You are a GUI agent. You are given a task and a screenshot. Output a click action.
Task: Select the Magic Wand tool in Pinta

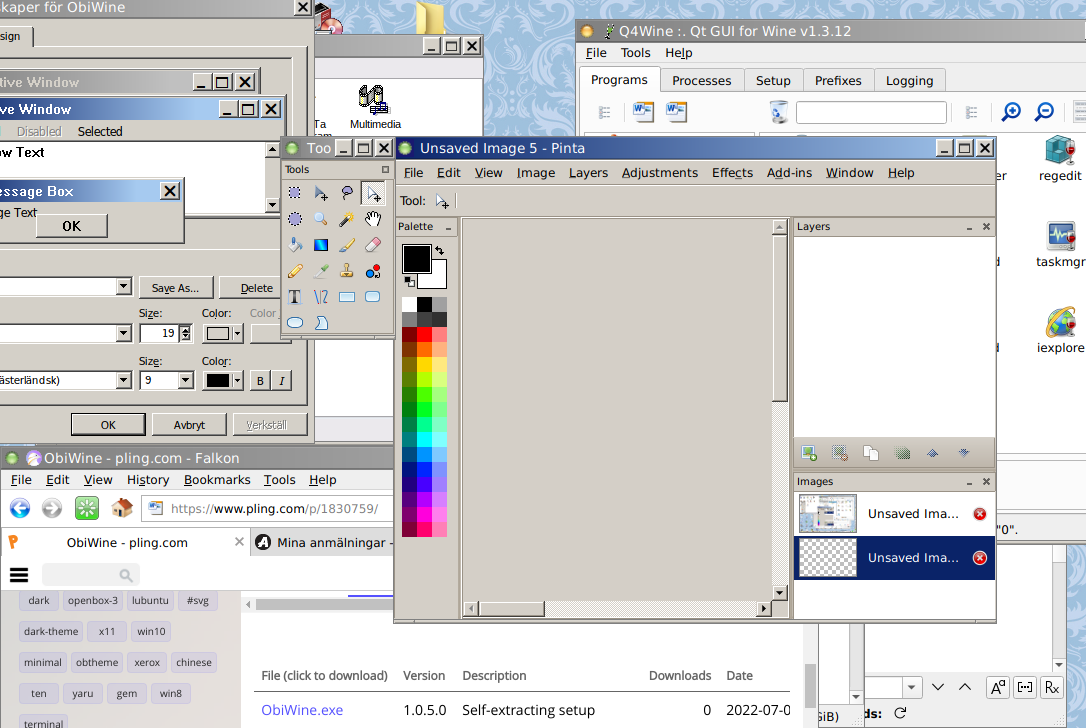pyautogui.click(x=347, y=219)
